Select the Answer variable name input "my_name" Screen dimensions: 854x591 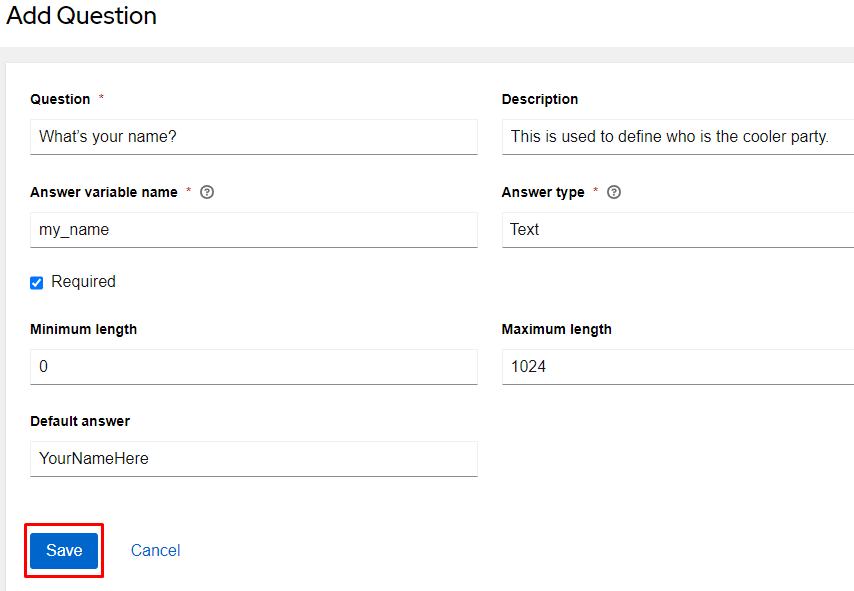[x=253, y=230]
